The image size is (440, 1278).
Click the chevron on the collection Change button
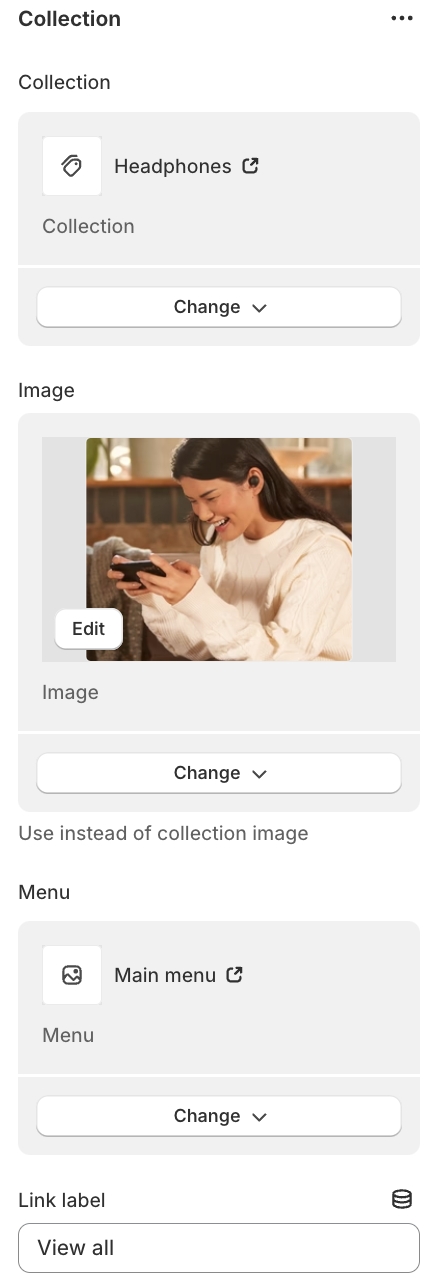(x=260, y=308)
